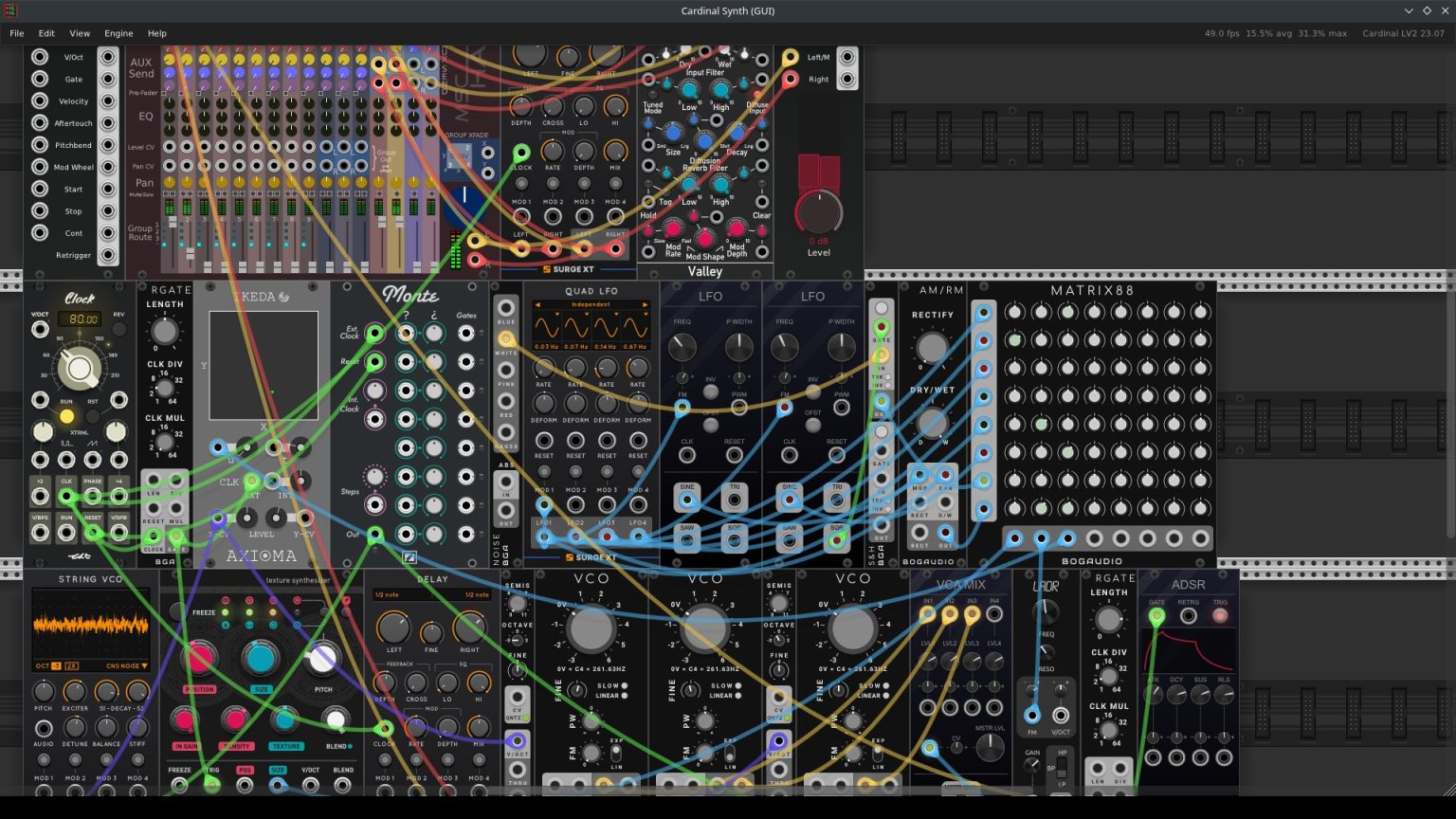Click the ADSR RETRG input jack
The width and height of the screenshot is (1456, 819).
pos(1188,616)
